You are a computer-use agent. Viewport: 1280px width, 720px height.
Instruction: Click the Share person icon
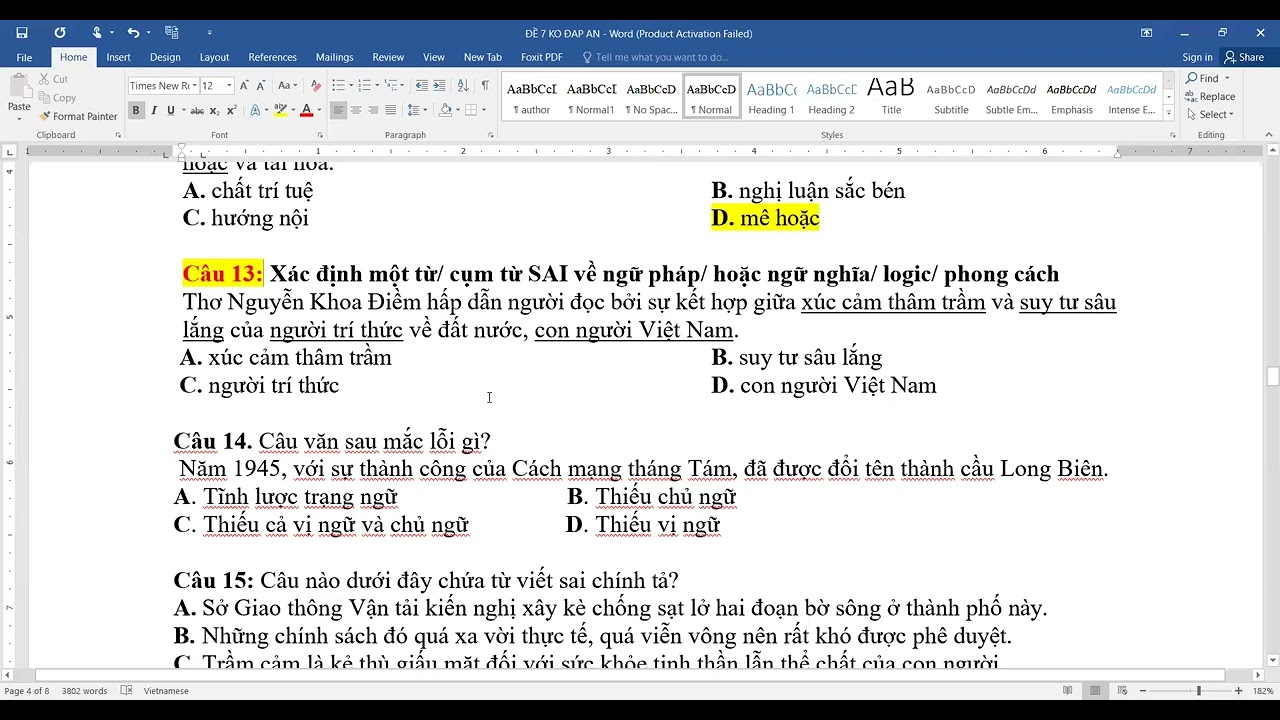pyautogui.click(x=1231, y=57)
